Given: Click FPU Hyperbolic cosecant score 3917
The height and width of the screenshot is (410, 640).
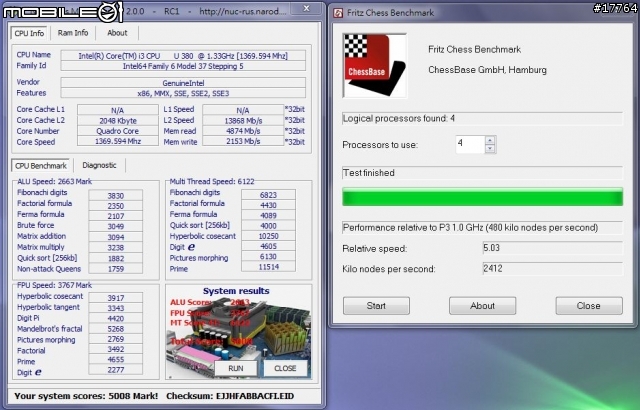Looking at the screenshot, I should coord(116,298).
